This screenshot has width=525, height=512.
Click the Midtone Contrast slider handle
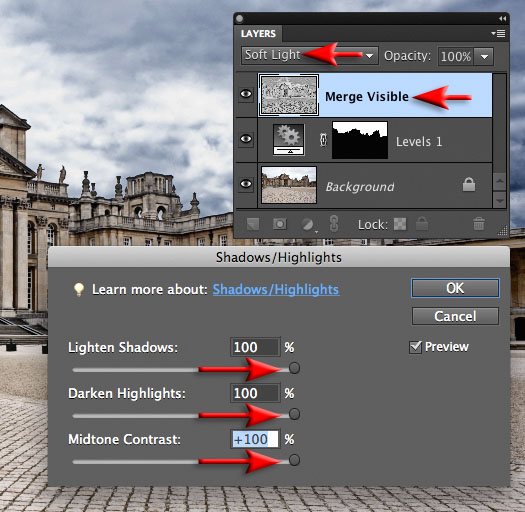tap(294, 460)
